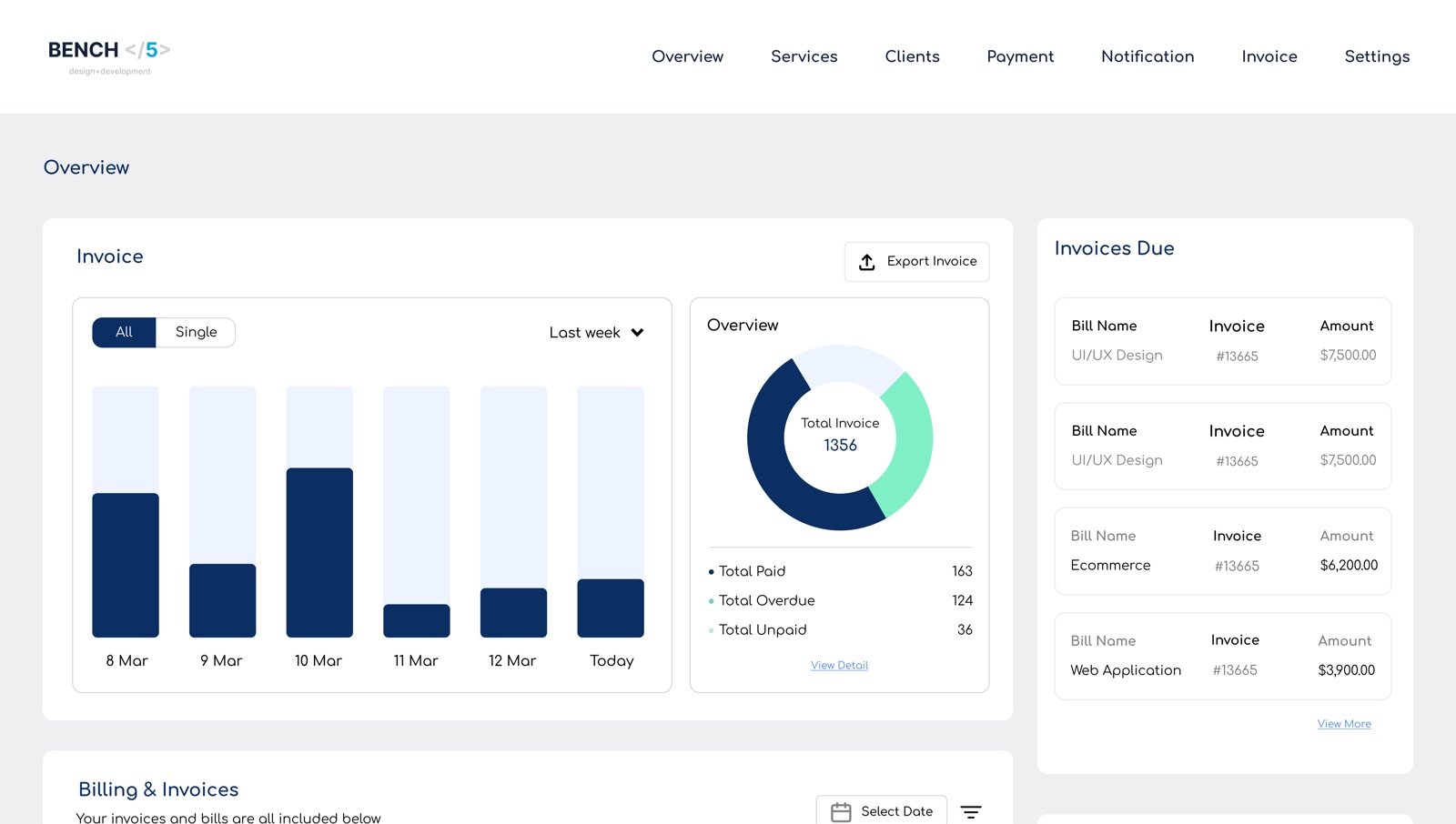Open the filter lines icon
Viewport: 1456px width, 824px height.
pos(971,812)
